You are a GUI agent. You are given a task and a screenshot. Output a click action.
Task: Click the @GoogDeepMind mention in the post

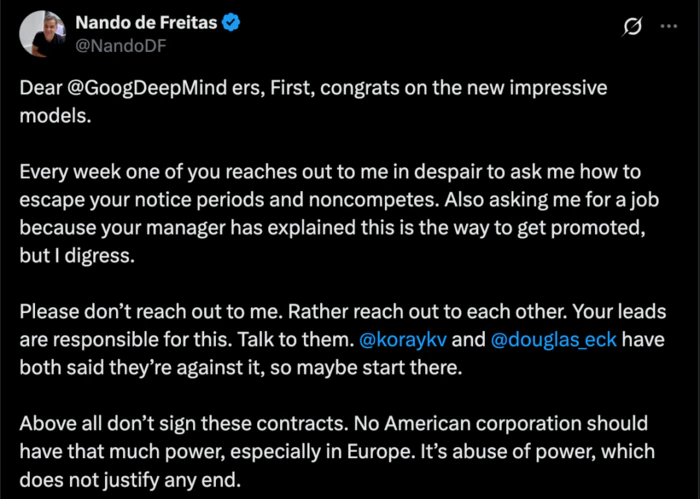click(147, 88)
